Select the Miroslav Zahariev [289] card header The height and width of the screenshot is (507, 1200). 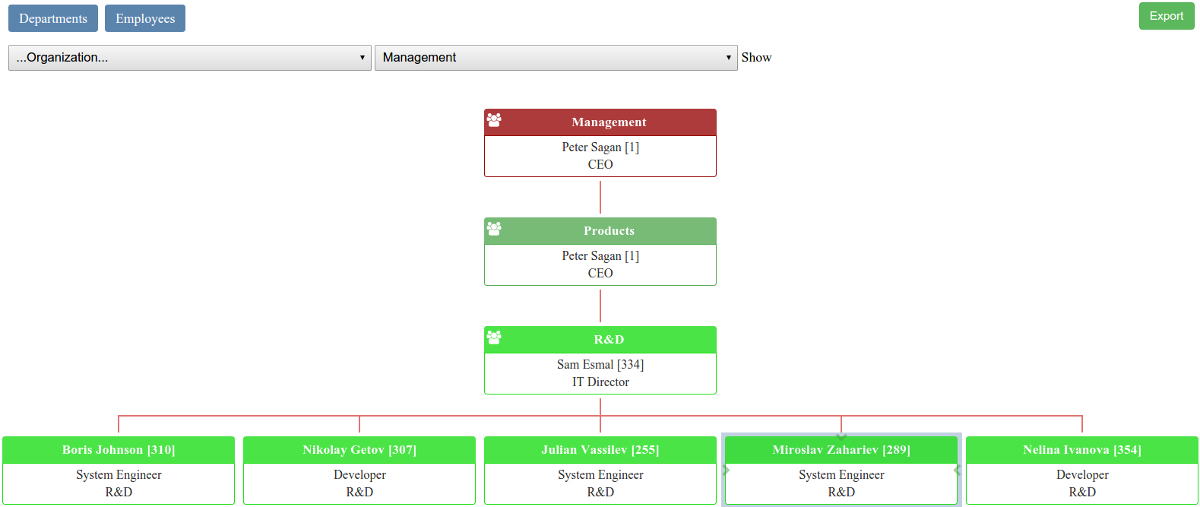point(841,450)
